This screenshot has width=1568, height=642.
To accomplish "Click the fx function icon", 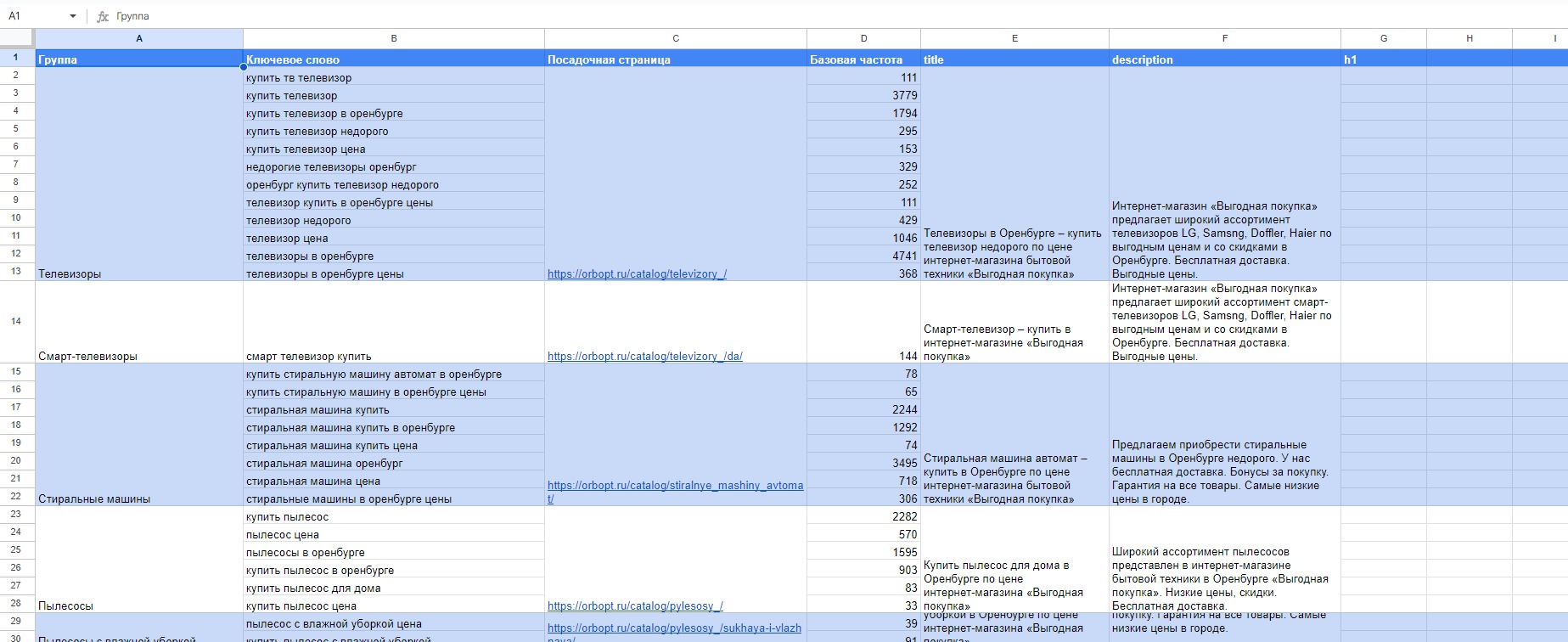I will pyautogui.click(x=103, y=16).
